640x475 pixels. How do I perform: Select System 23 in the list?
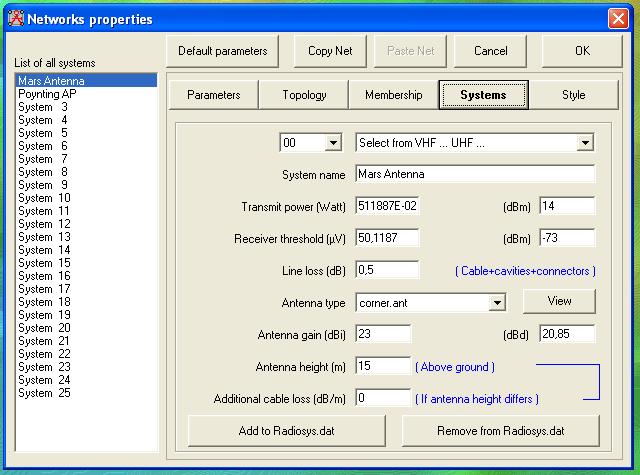coord(86,367)
